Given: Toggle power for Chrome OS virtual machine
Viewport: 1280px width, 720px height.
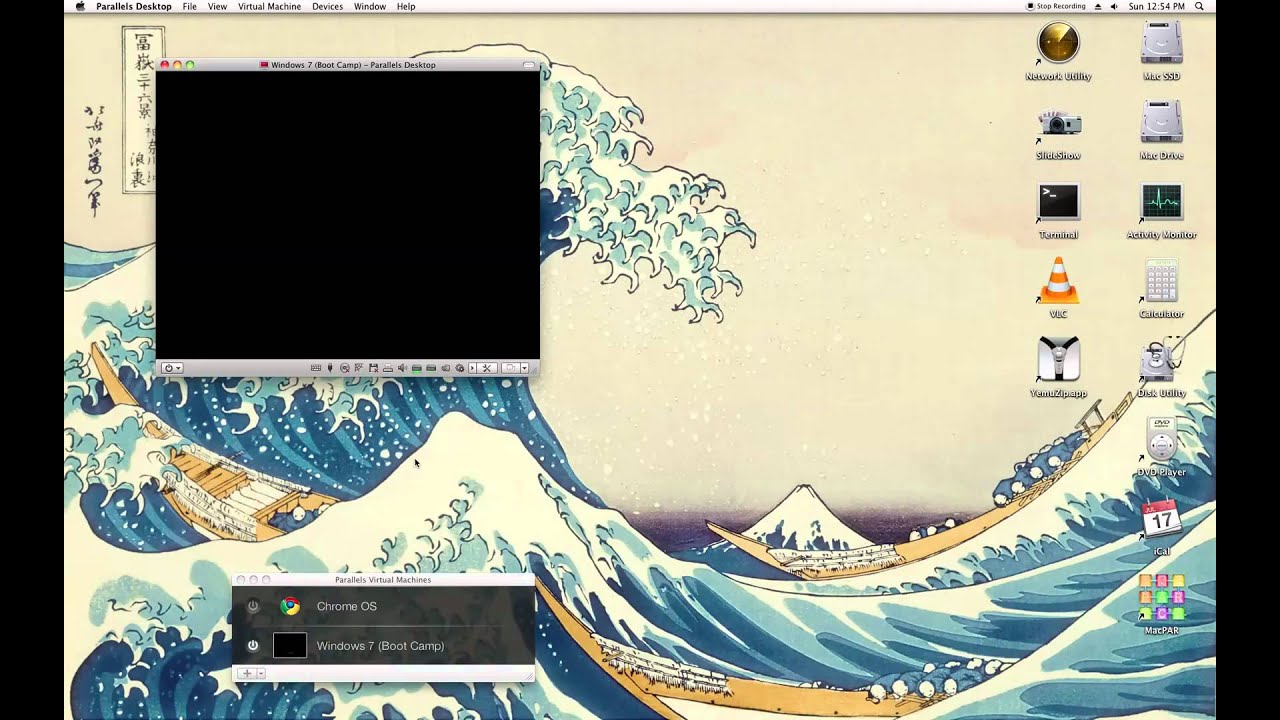Looking at the screenshot, I should point(253,606).
